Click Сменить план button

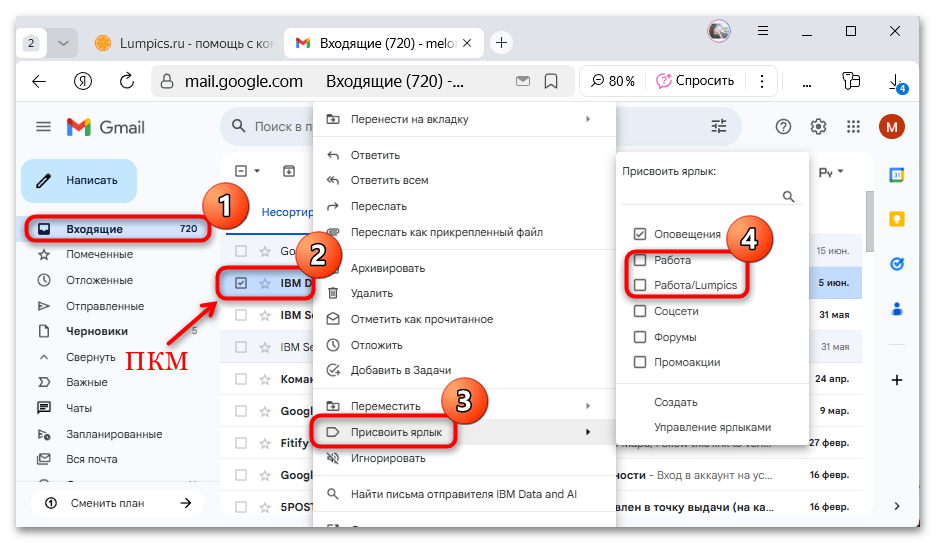[118, 503]
